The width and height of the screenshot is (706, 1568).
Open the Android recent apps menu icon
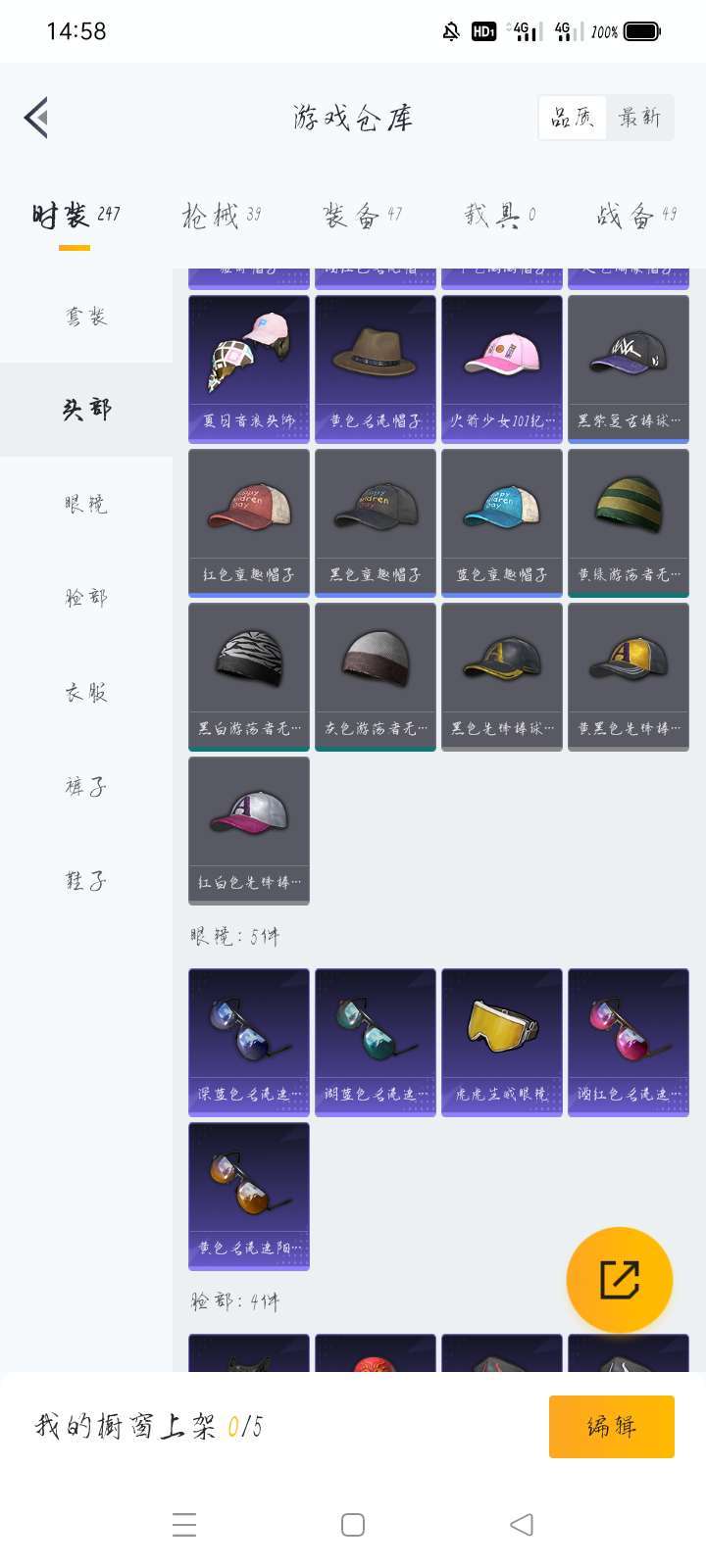click(184, 1525)
